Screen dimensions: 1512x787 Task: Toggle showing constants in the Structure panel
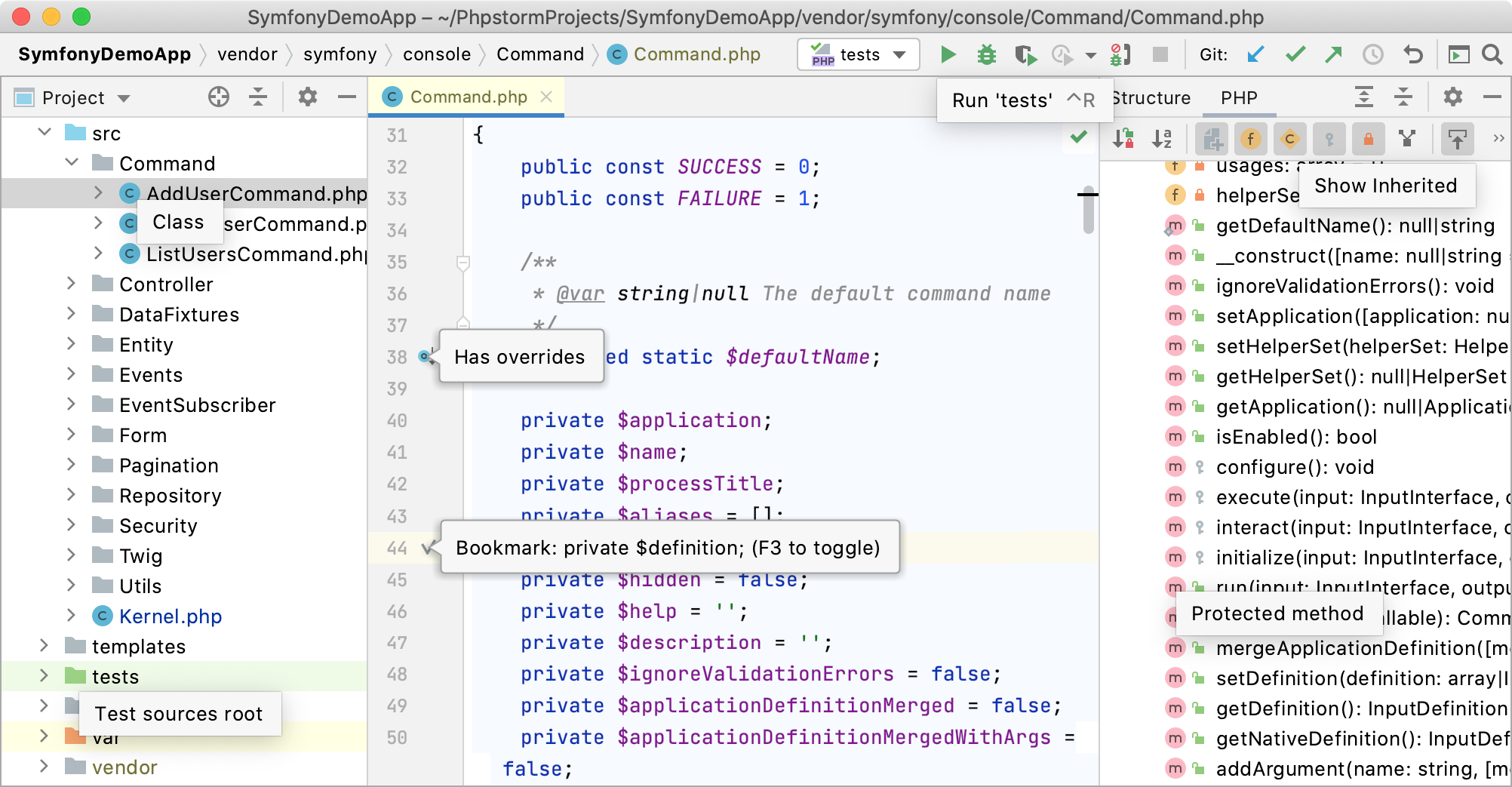(x=1289, y=138)
